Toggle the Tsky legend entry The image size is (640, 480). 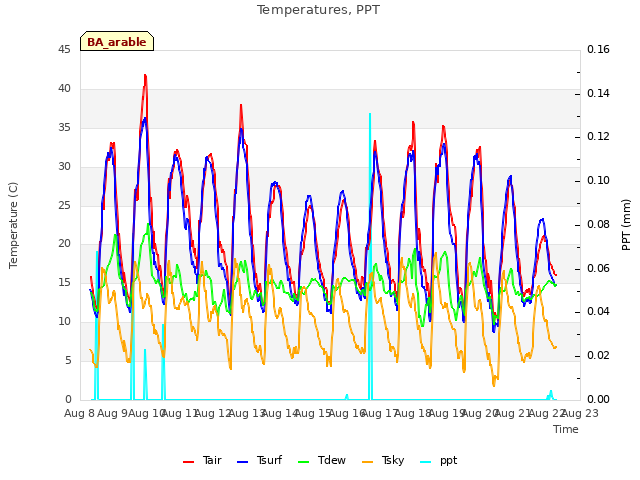(x=383, y=461)
